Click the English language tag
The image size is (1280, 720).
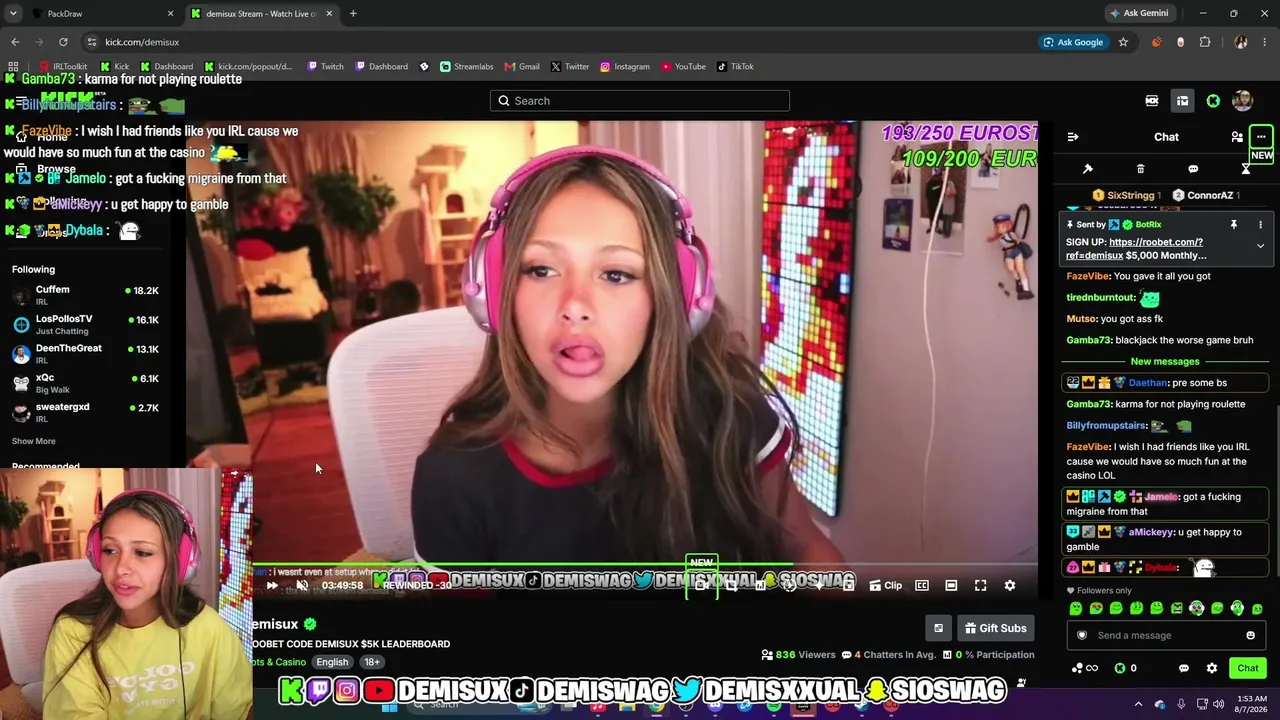(x=332, y=662)
